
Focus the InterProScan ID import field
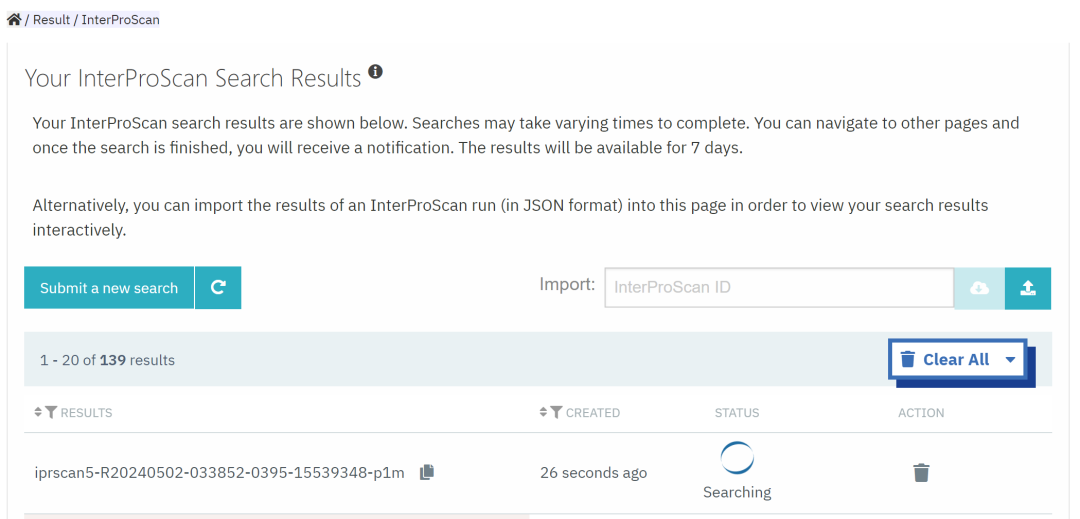click(x=778, y=287)
